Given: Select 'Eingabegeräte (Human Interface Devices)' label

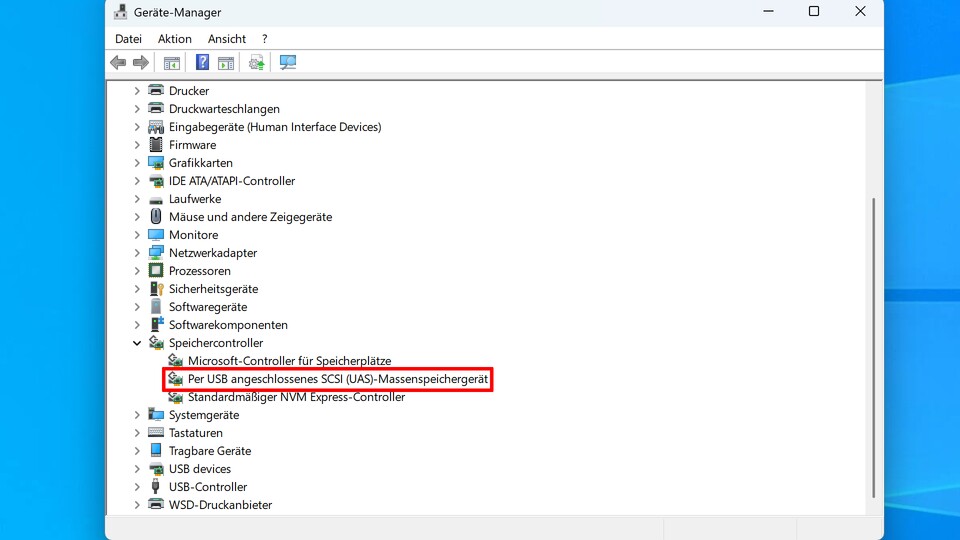Looking at the screenshot, I should pos(275,127).
